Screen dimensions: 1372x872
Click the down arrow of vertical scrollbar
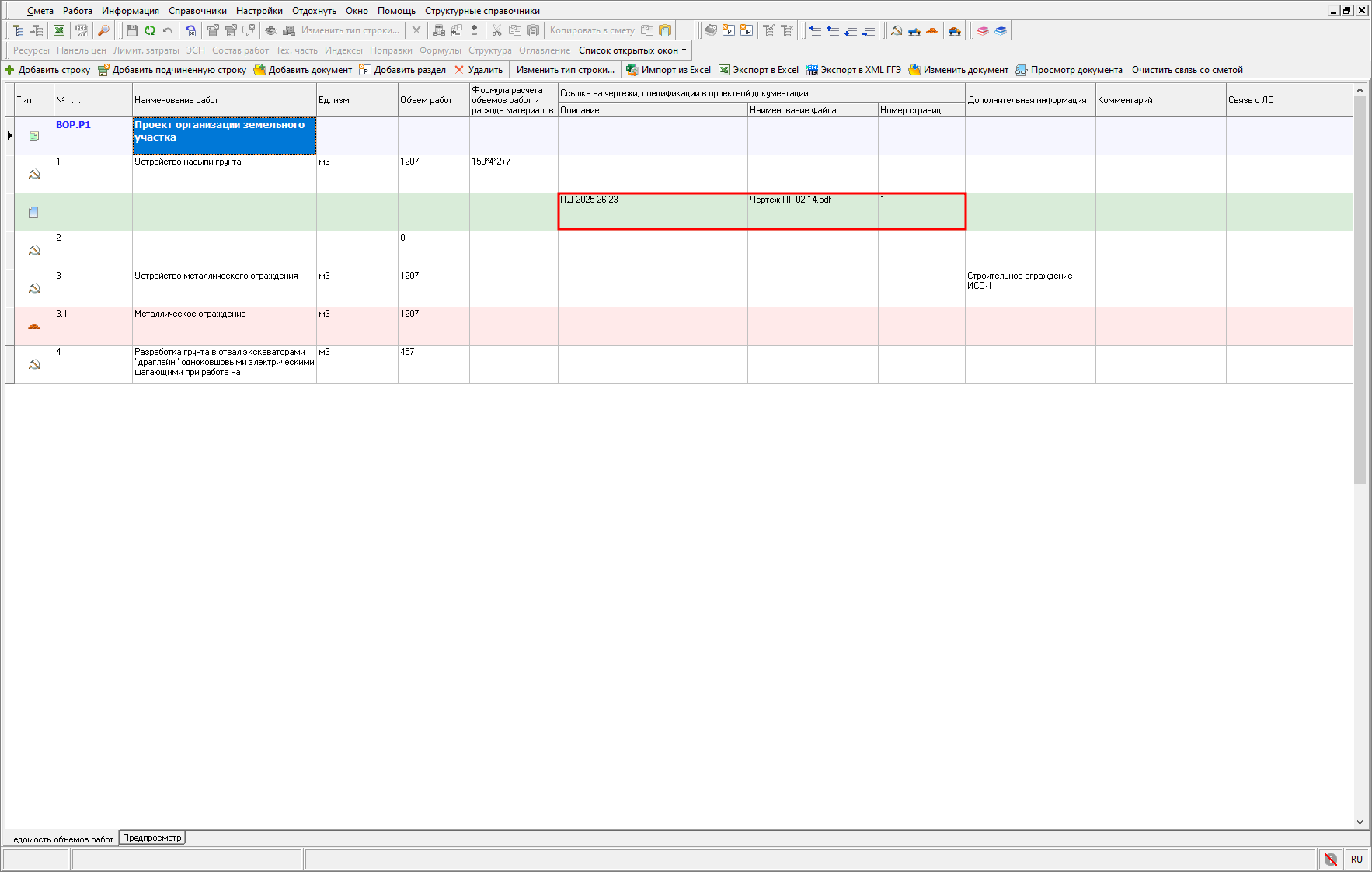tap(1360, 822)
